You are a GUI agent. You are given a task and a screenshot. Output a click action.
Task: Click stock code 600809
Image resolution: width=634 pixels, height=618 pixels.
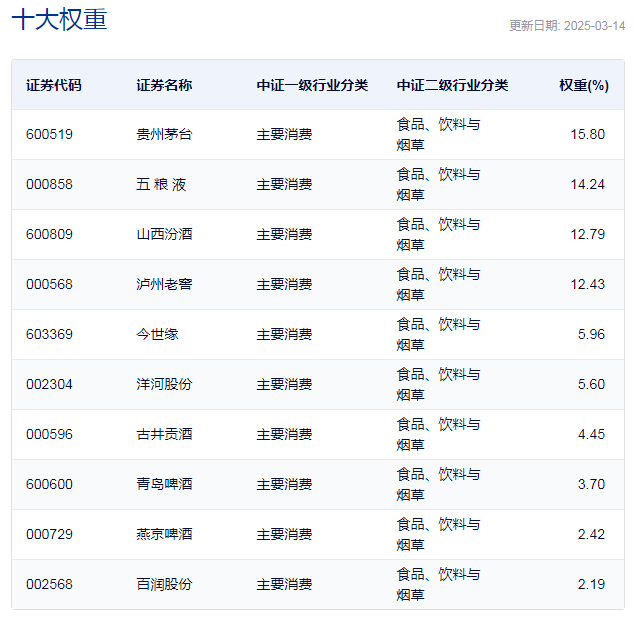pos(49,234)
